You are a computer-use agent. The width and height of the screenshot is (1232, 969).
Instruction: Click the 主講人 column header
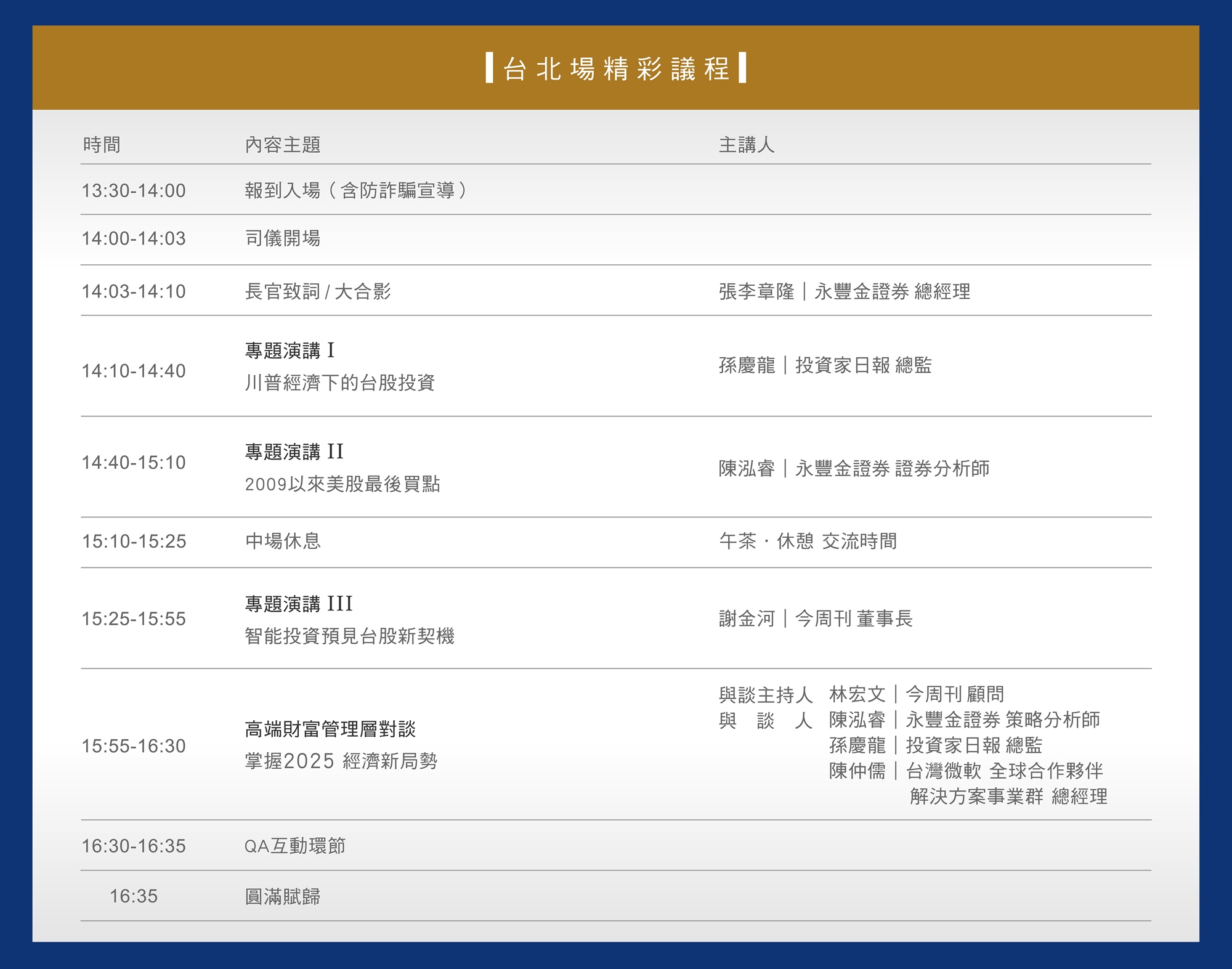[x=746, y=145]
